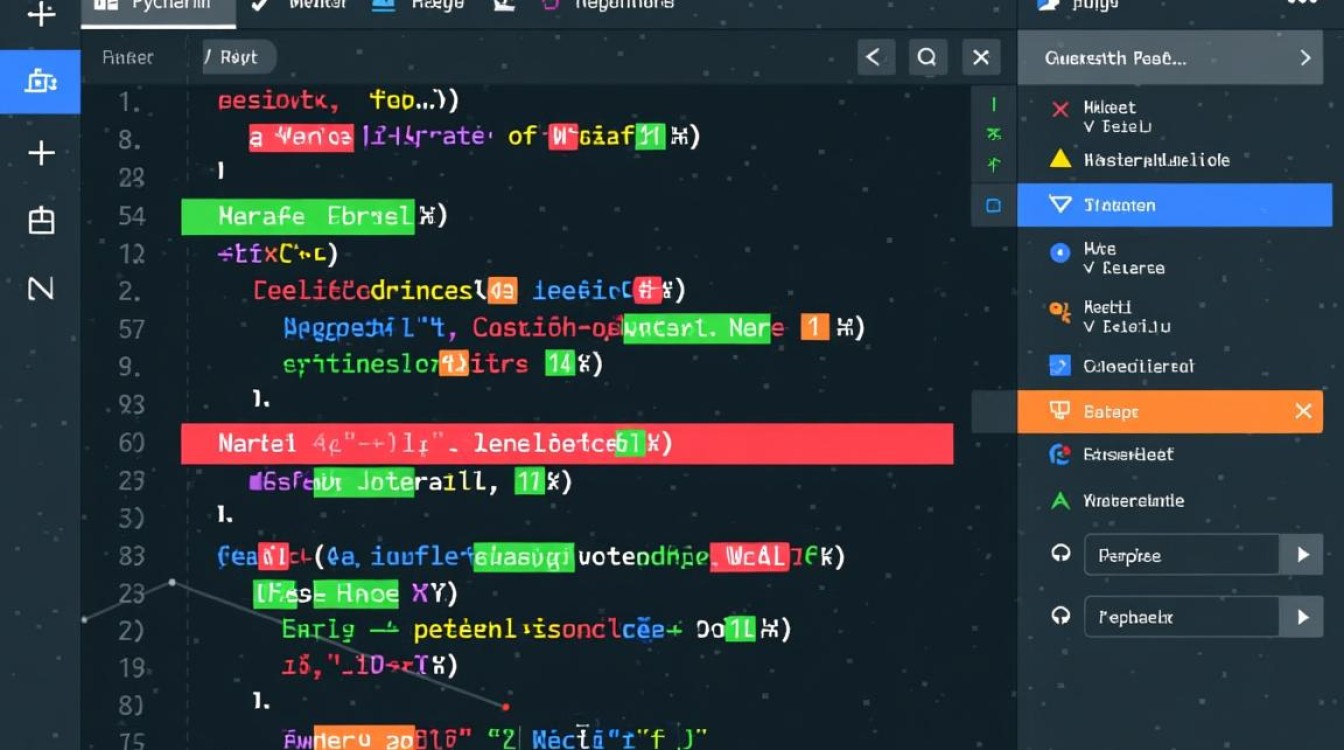
Task: Click the white inverted triangle in the blue row
Action: tap(1060, 204)
